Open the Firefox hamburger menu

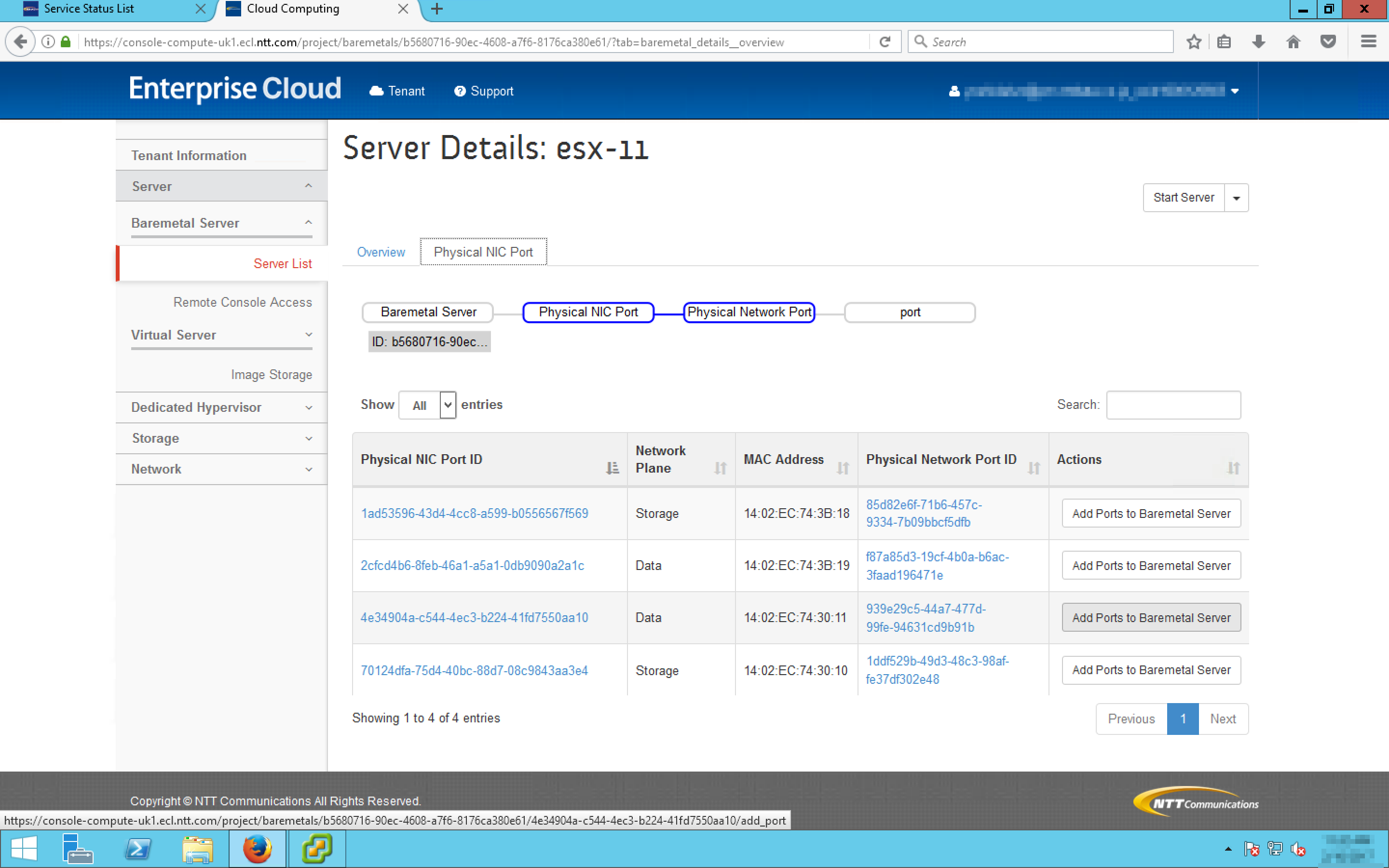1368,42
